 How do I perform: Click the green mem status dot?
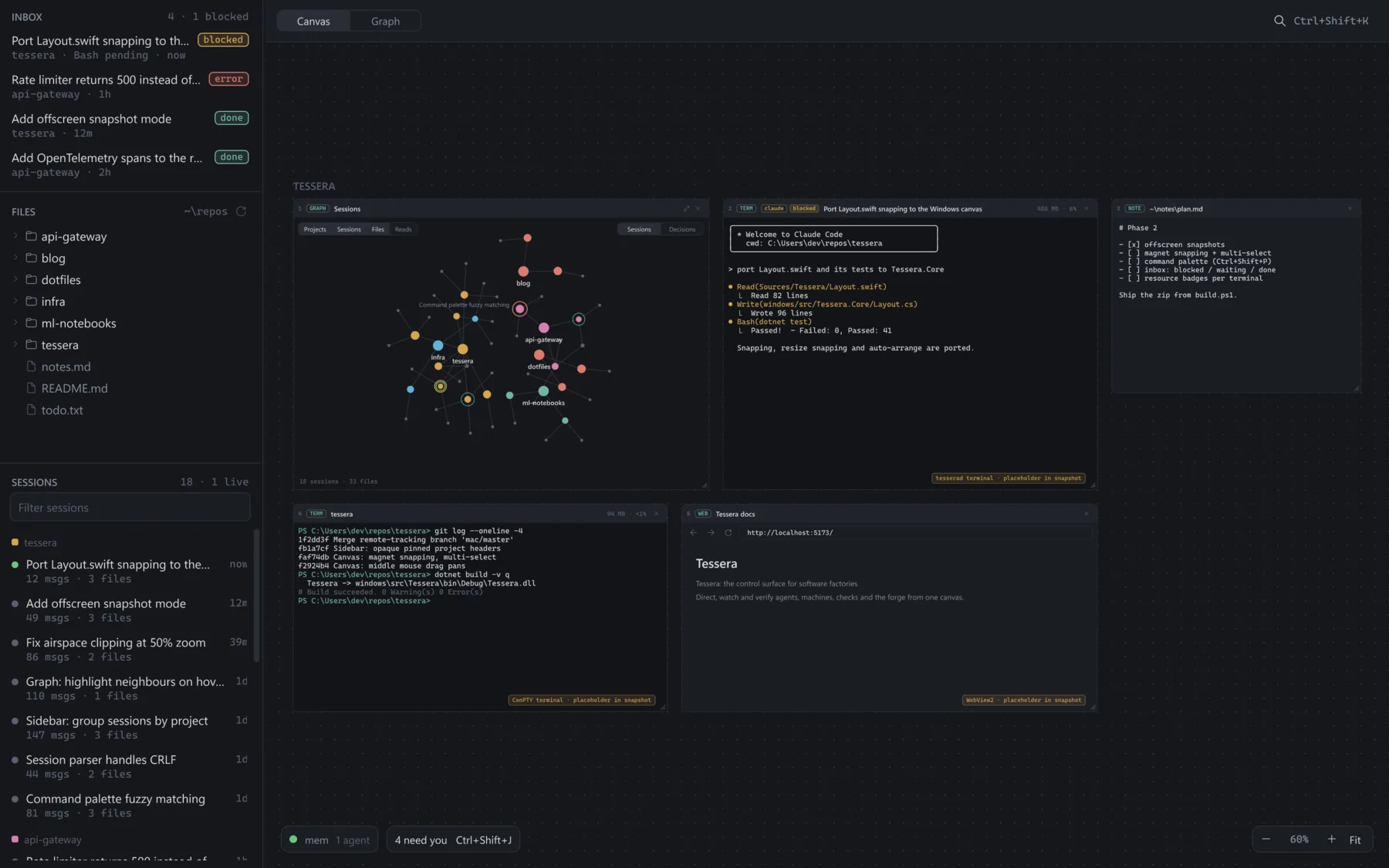(293, 839)
